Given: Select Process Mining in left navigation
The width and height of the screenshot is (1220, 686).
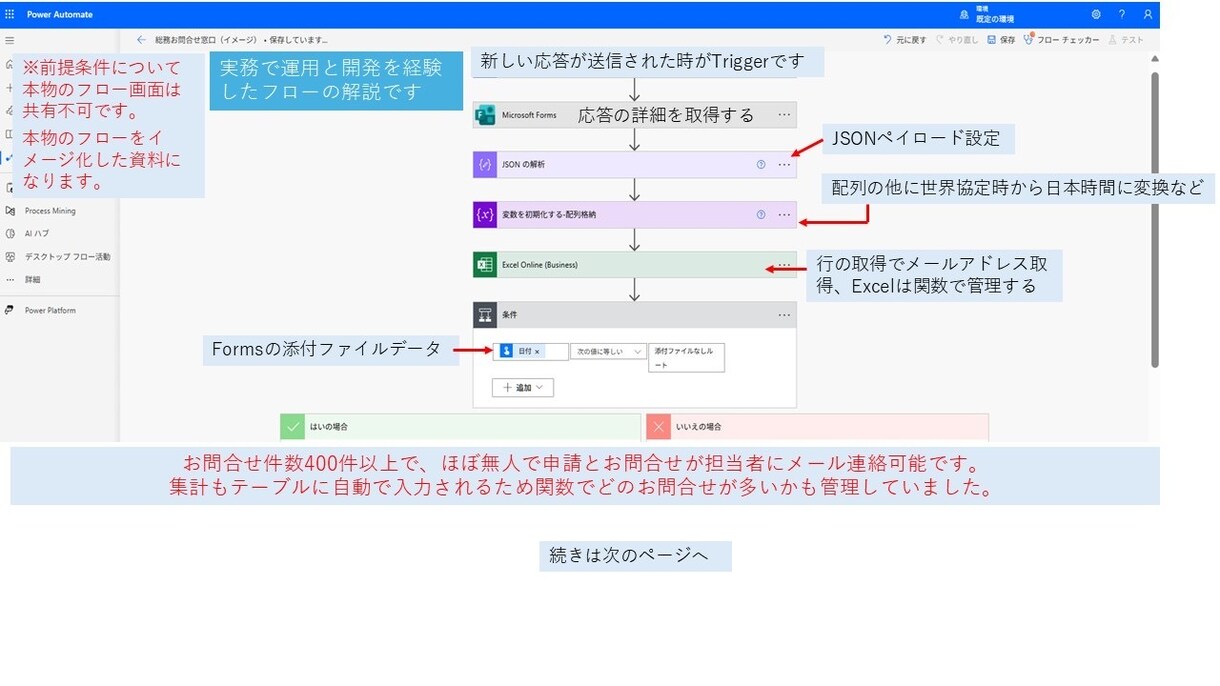Looking at the screenshot, I should pos(50,211).
